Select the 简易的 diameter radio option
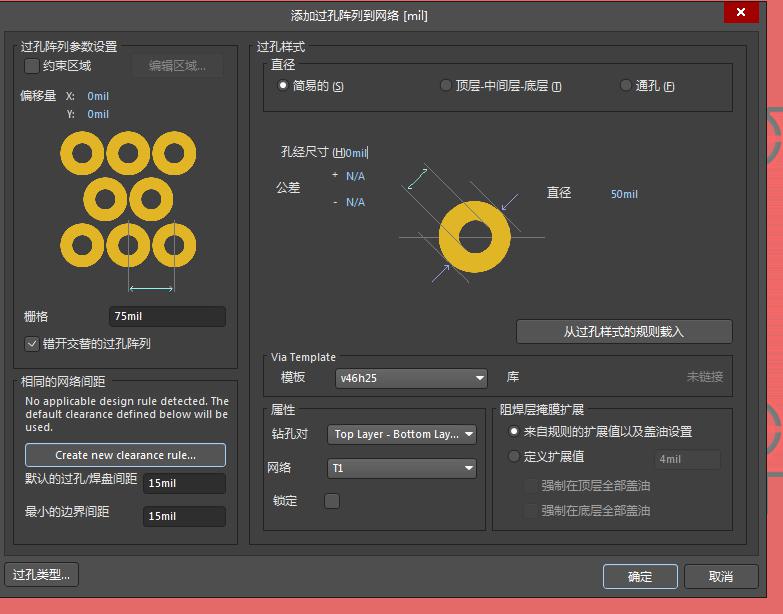This screenshot has height=614, width=783. (x=283, y=86)
